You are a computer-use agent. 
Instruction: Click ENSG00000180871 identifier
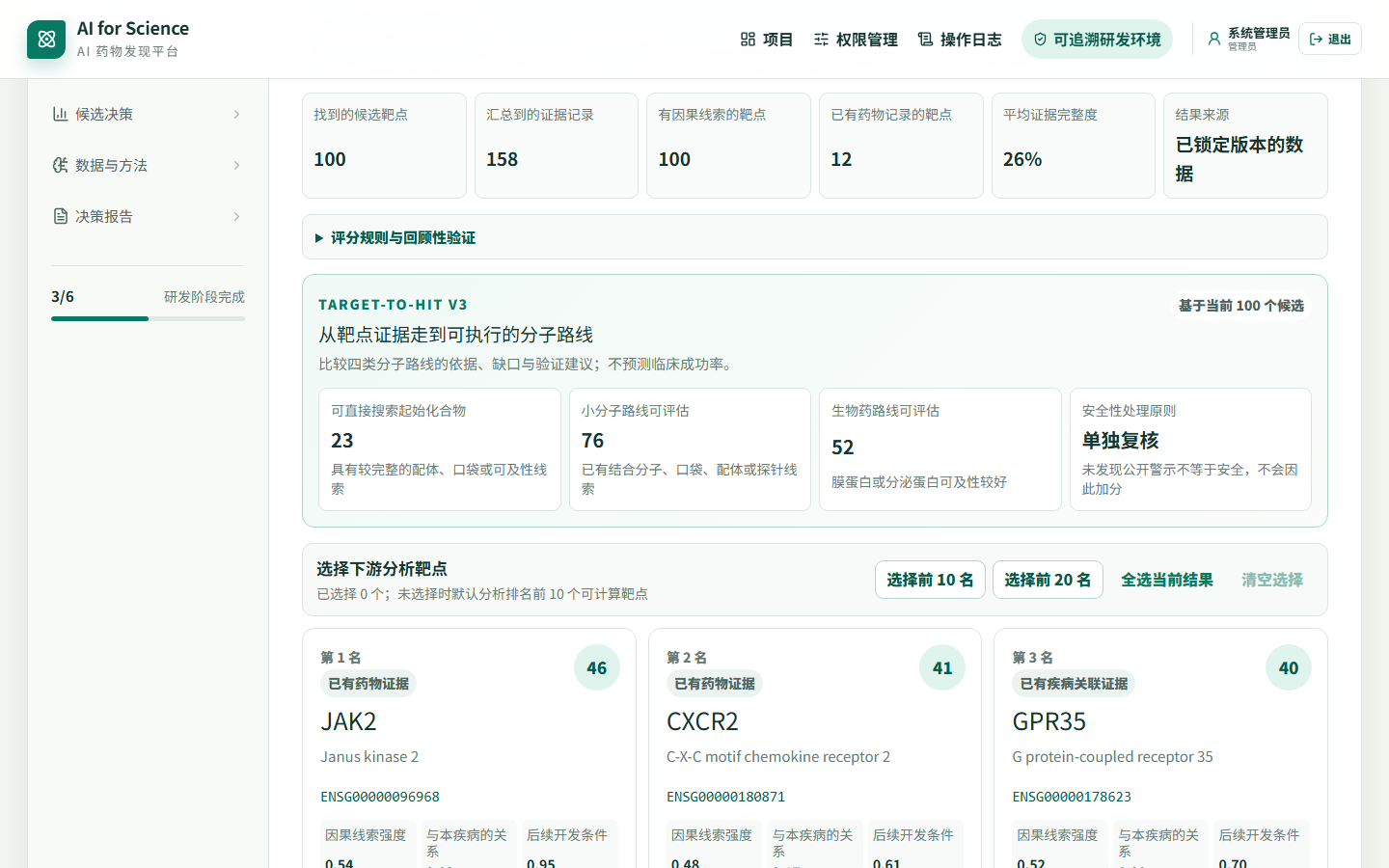[726, 797]
